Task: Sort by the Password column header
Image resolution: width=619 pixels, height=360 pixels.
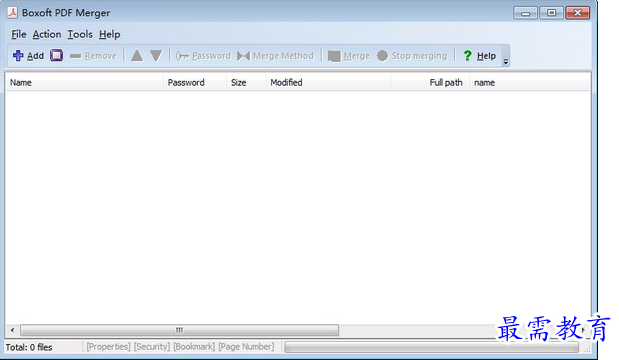Action: pyautogui.click(x=195, y=82)
